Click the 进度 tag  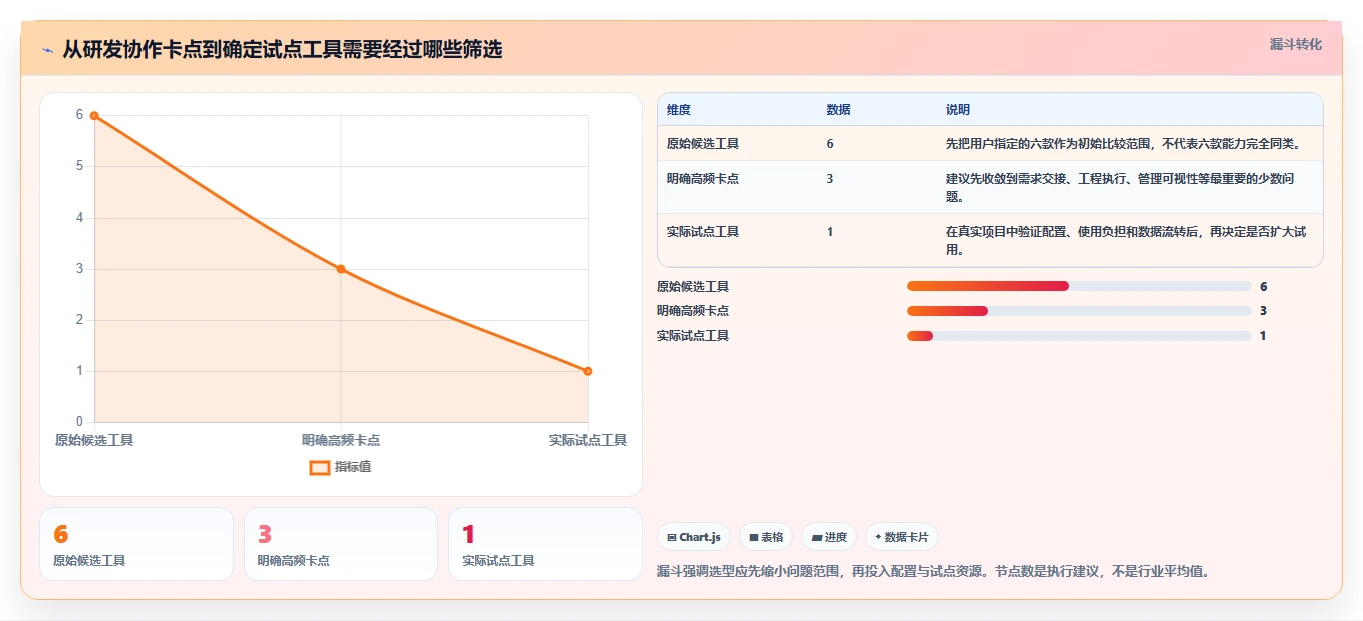pyautogui.click(x=829, y=537)
